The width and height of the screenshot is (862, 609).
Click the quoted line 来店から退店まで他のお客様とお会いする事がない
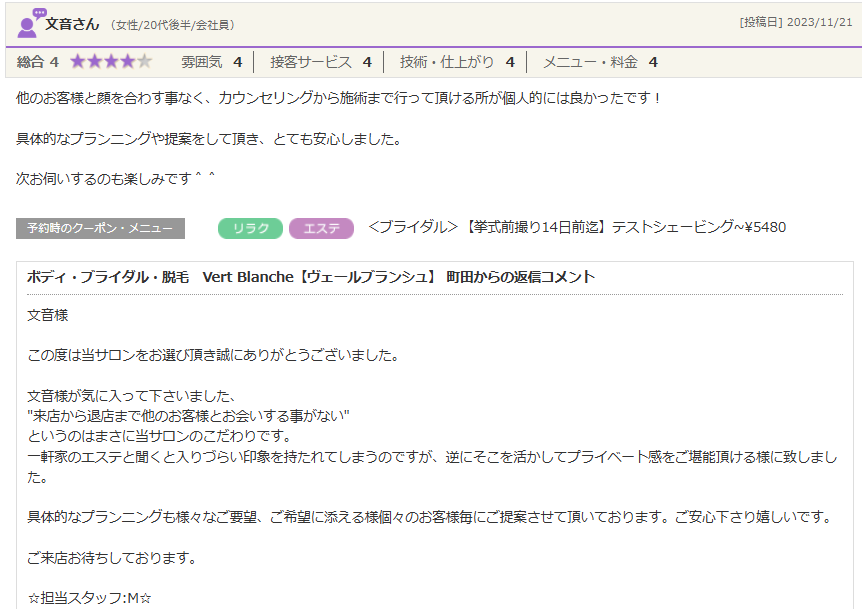(x=189, y=416)
